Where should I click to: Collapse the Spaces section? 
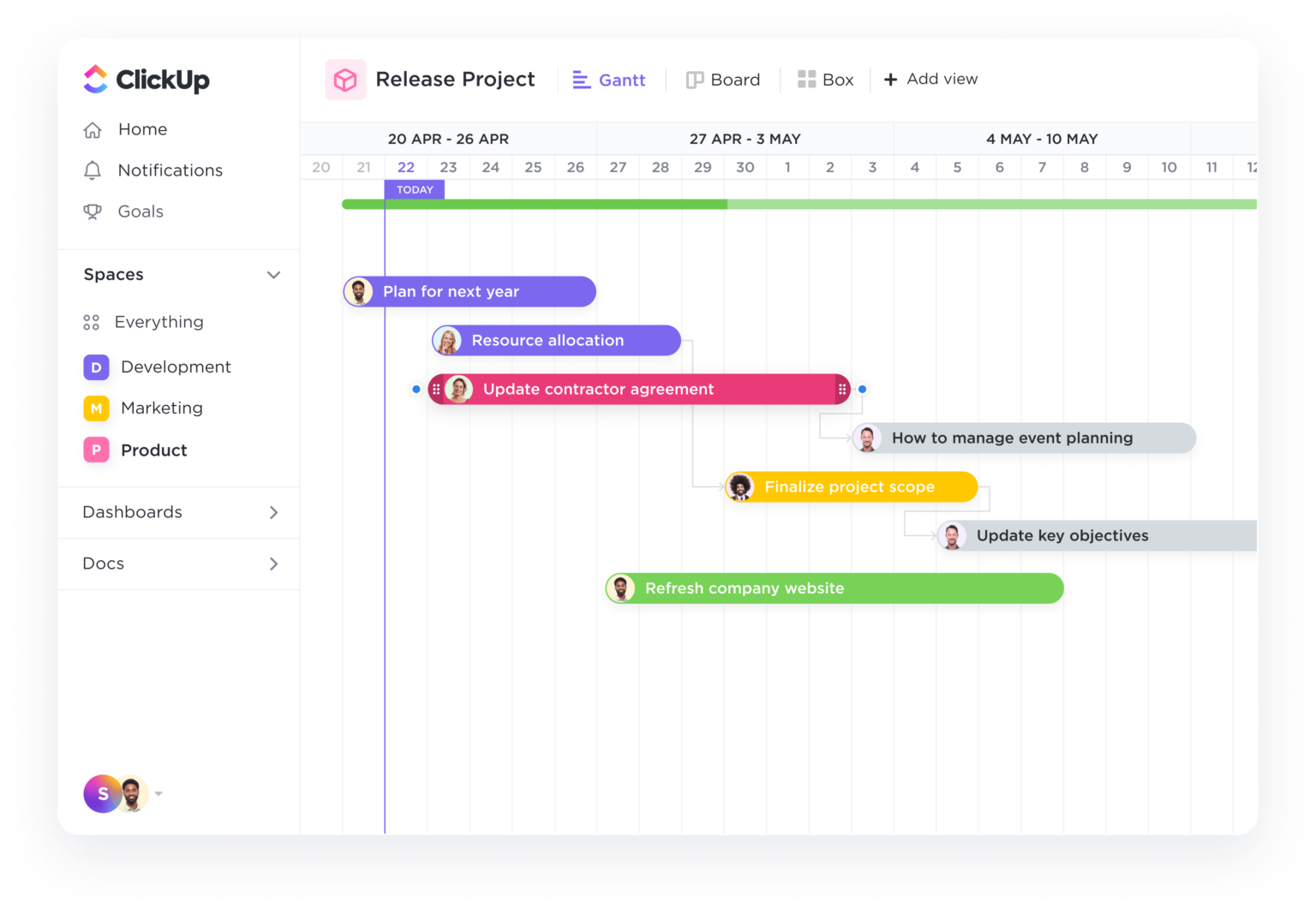pos(273,275)
